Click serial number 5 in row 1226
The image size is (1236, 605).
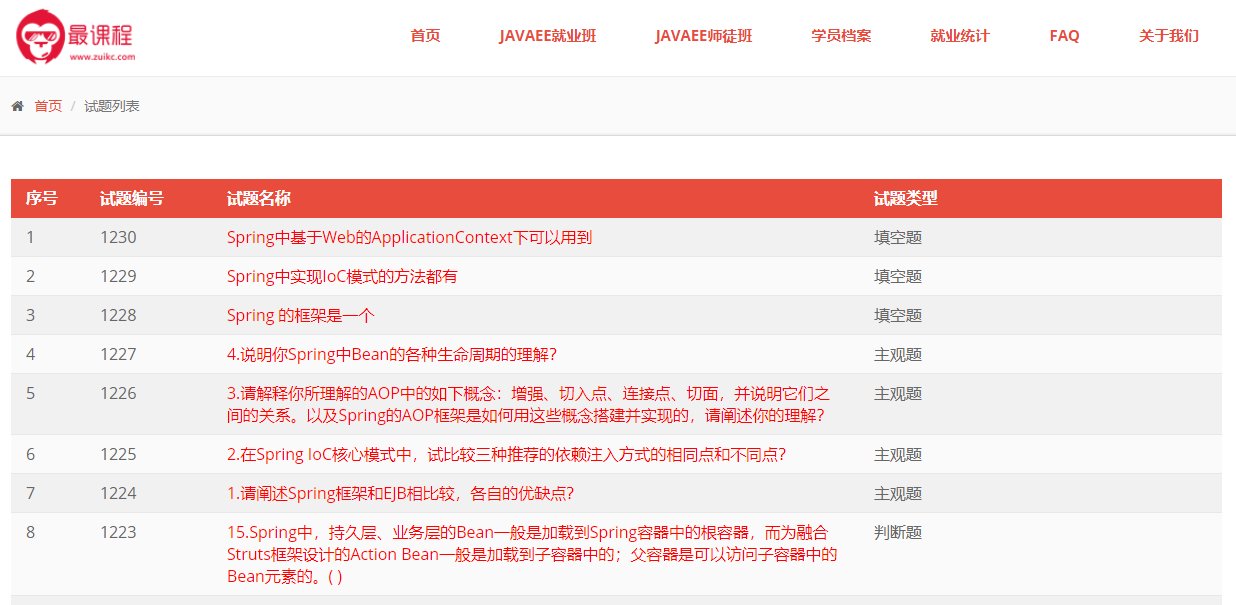click(30, 393)
